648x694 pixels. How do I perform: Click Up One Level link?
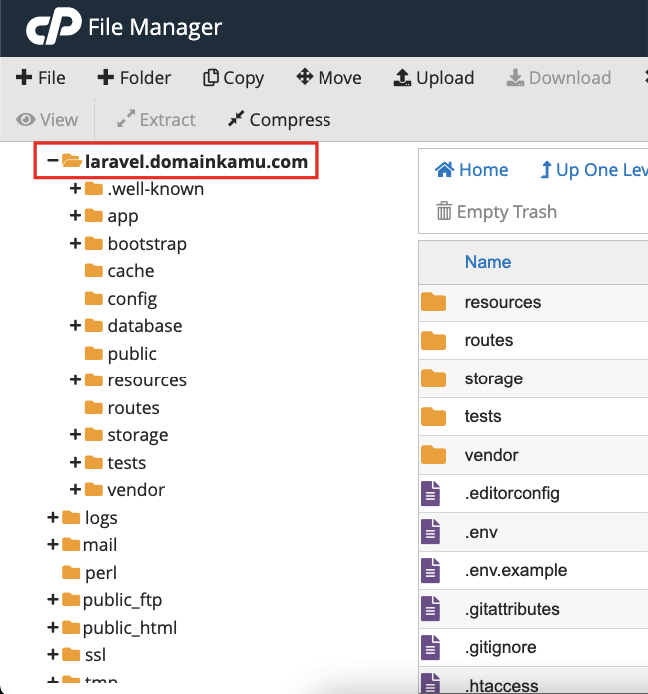pos(594,170)
